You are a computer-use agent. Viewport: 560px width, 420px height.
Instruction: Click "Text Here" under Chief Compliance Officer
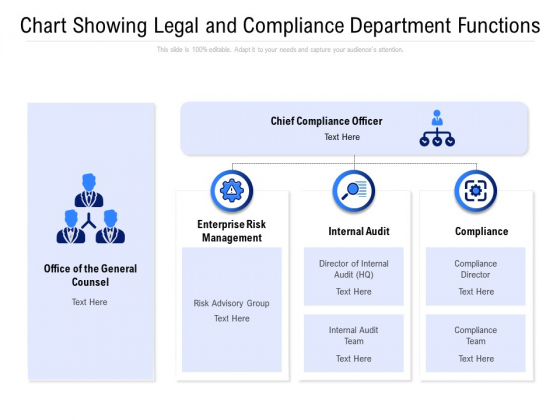click(x=342, y=137)
